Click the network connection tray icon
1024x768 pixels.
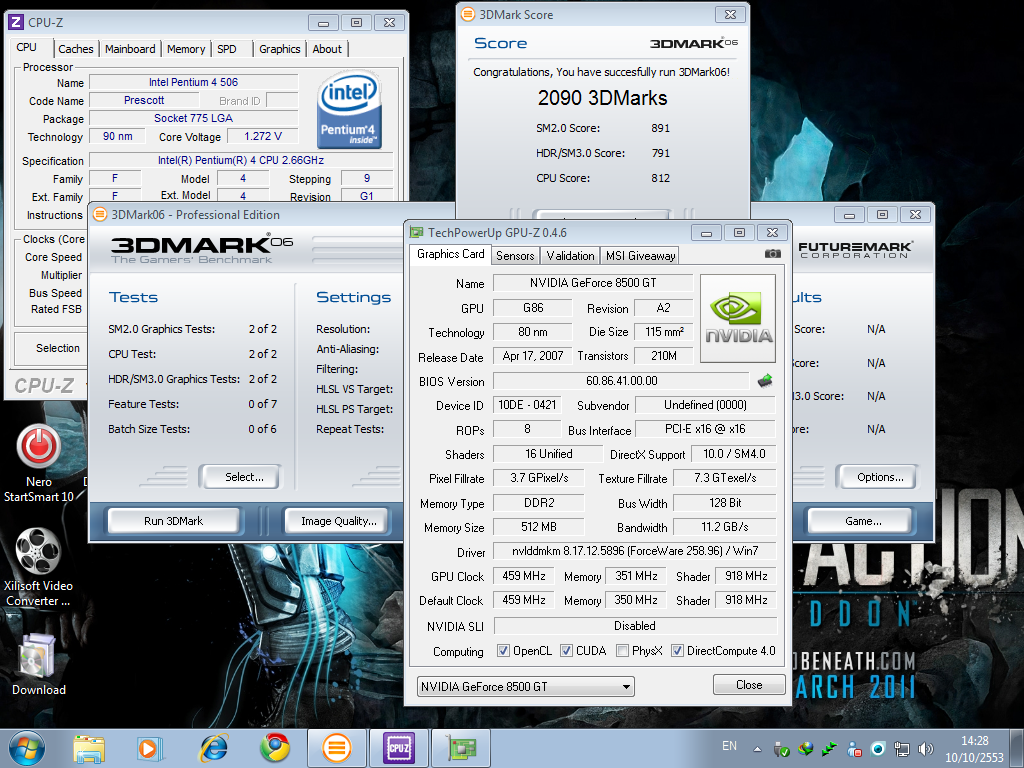point(902,749)
